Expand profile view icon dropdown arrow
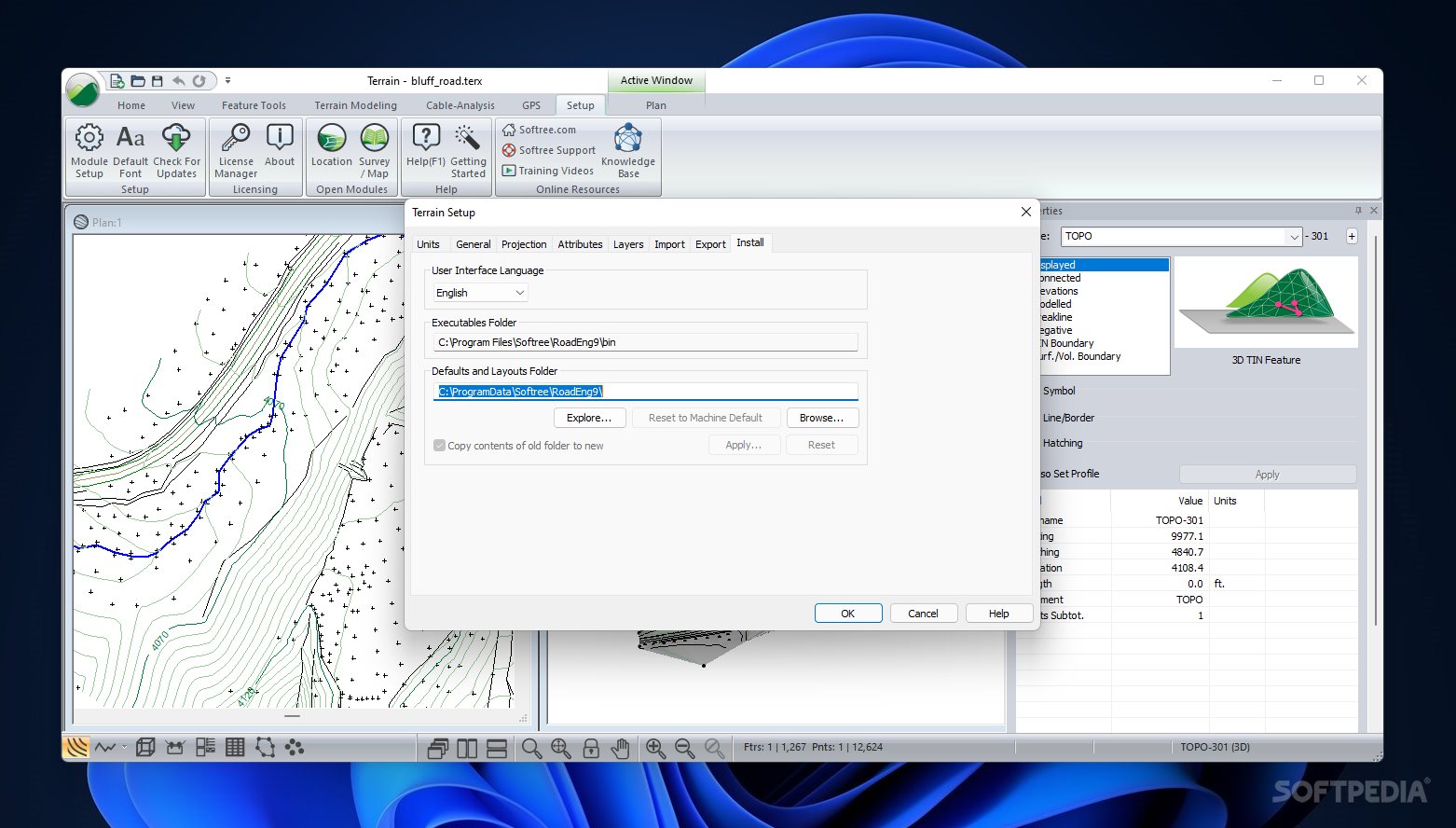Image resolution: width=1456 pixels, height=828 pixels. click(x=124, y=747)
